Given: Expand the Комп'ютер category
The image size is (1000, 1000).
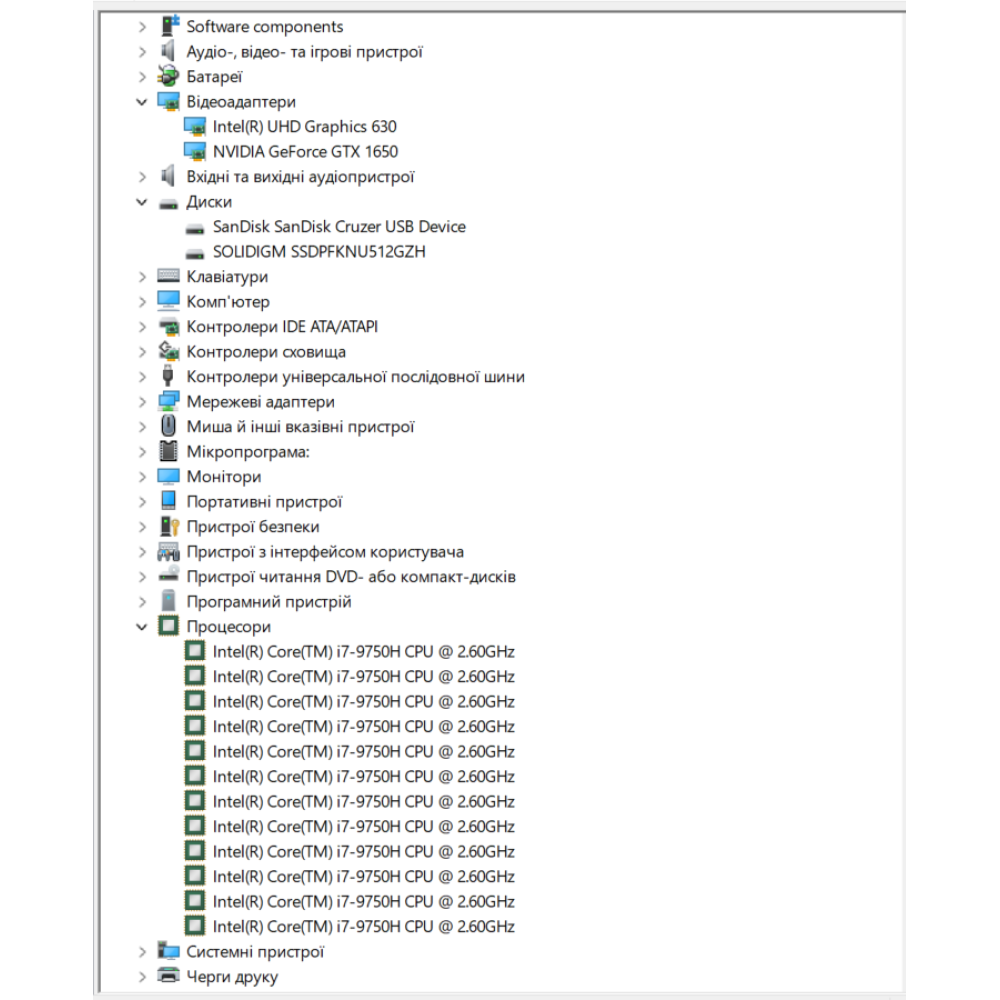Looking at the screenshot, I should (x=142, y=302).
